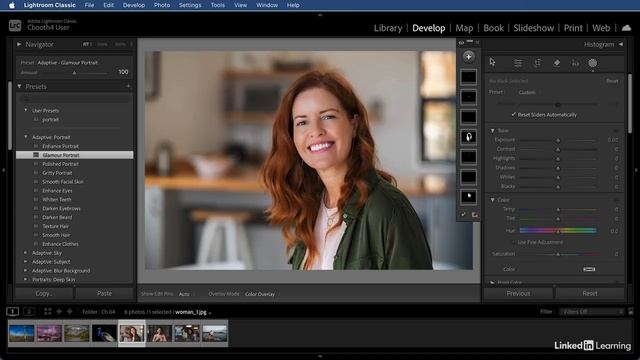Toggle mask overlay eye icon
Image resolution: width=640 pixels, height=360 pixels.
click(x=461, y=42)
